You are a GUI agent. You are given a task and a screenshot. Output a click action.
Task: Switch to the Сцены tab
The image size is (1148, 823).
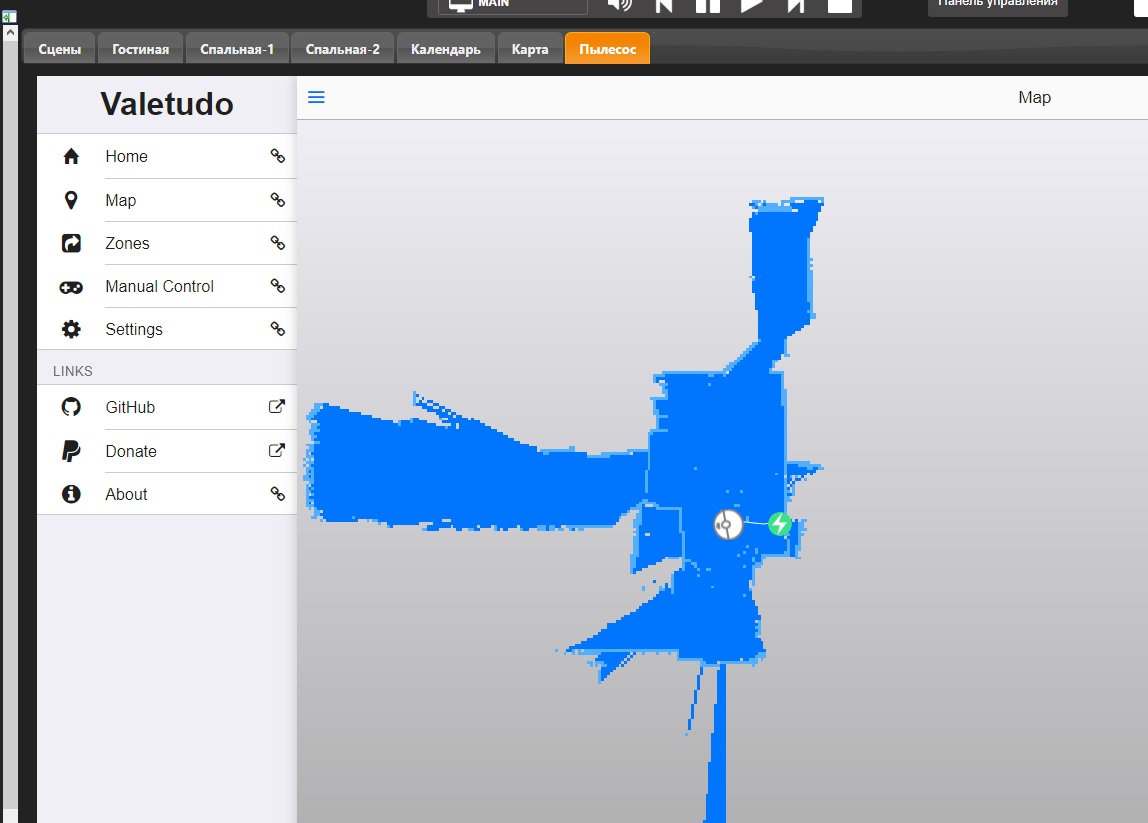(59, 49)
